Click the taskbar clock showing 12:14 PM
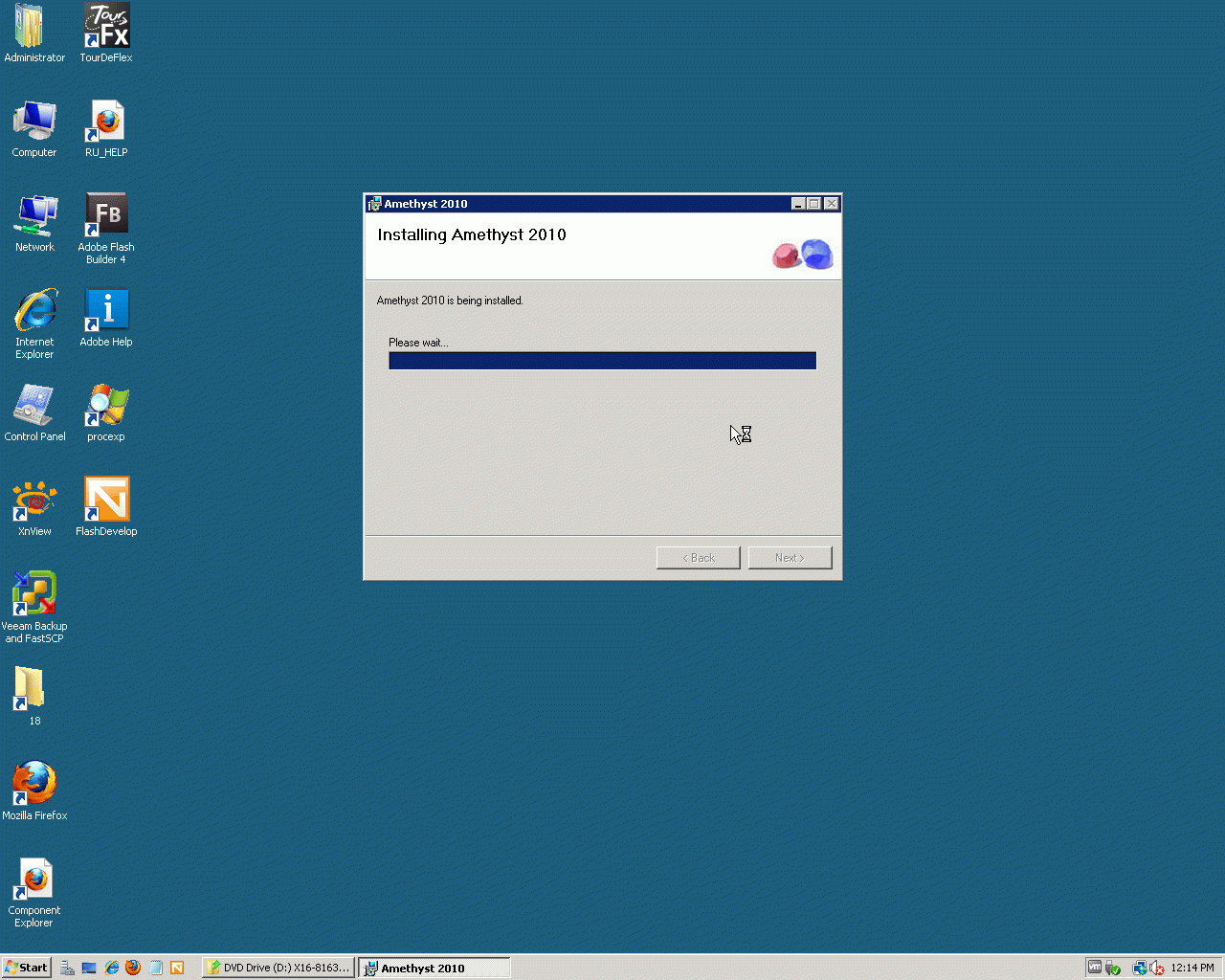 [x=1192, y=968]
